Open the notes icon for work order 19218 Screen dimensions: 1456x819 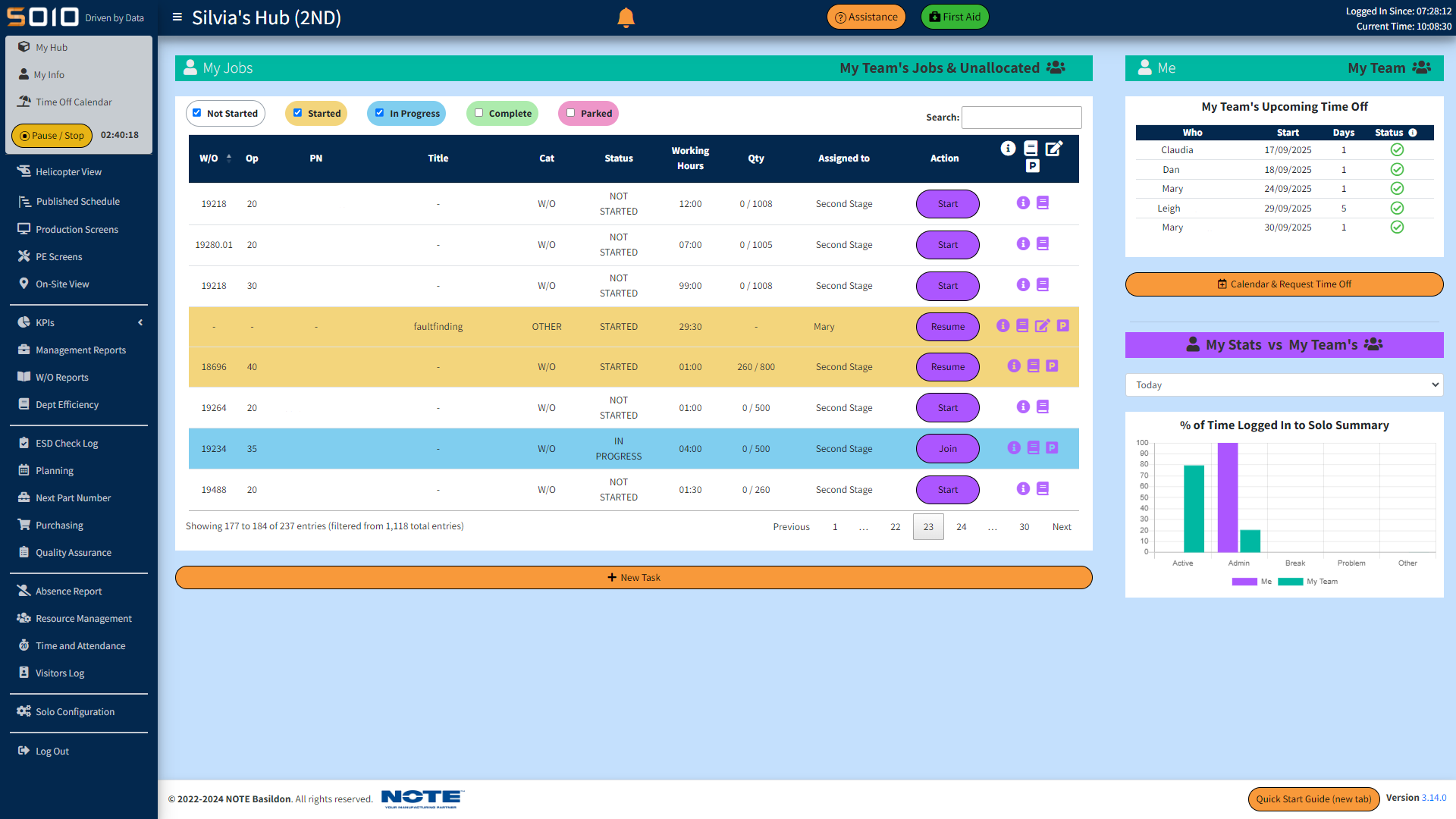[1043, 202]
